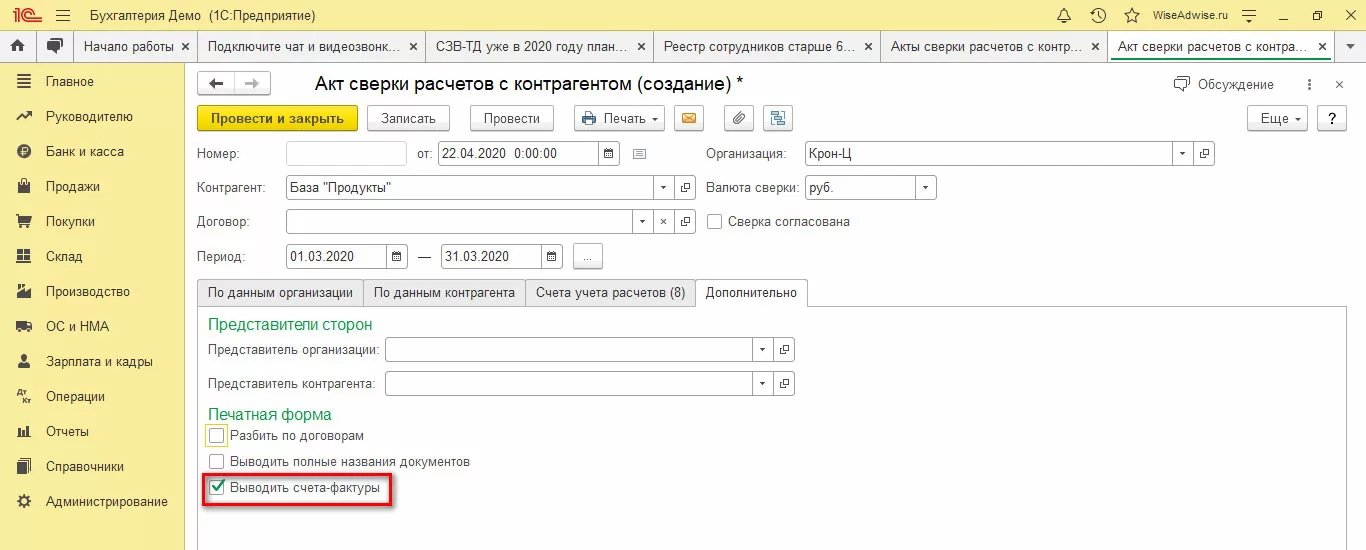Open Отчеты section in sidebar
This screenshot has width=1366, height=550.
[67, 431]
